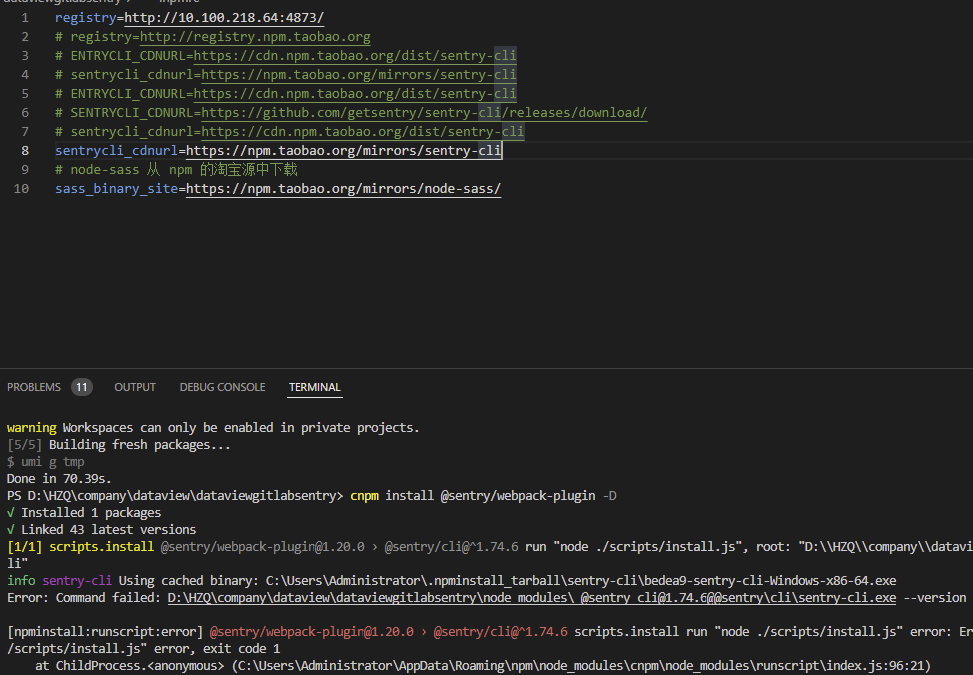
Task: Open the PROBLEMS panel
Action: coord(35,387)
